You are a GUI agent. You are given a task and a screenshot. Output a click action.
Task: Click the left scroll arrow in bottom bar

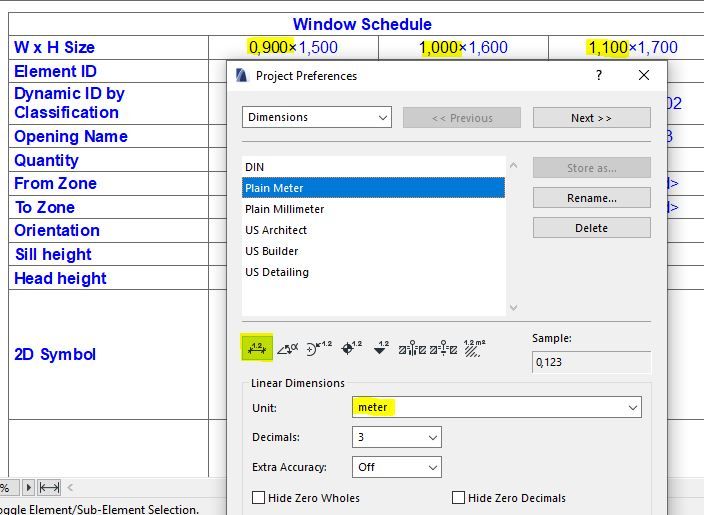pos(70,487)
